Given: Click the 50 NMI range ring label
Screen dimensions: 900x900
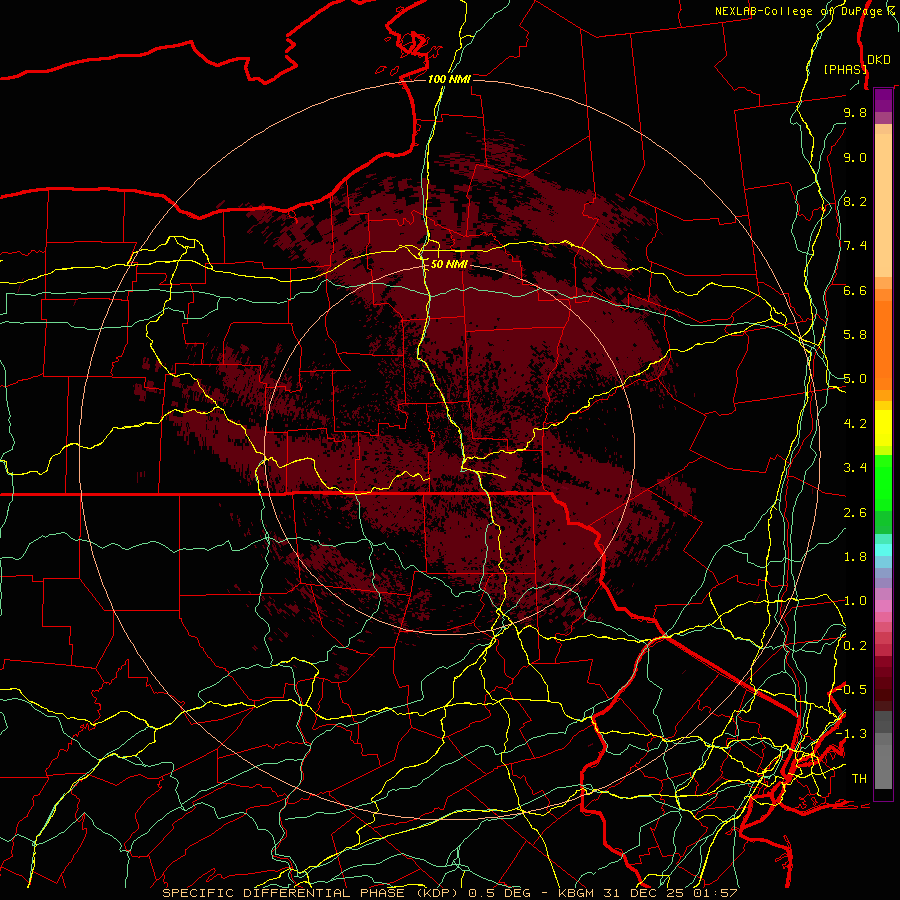Looking at the screenshot, I should (x=449, y=264).
